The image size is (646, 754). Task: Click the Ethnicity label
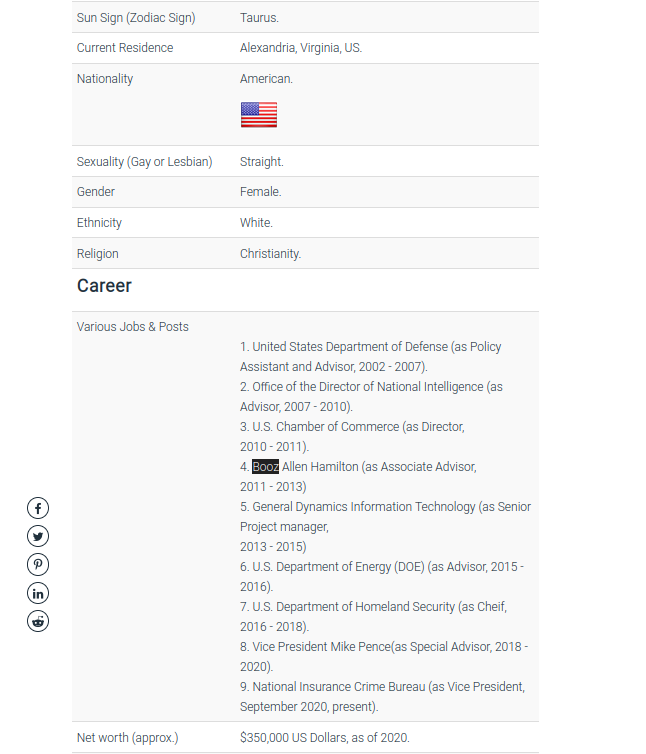tap(99, 223)
